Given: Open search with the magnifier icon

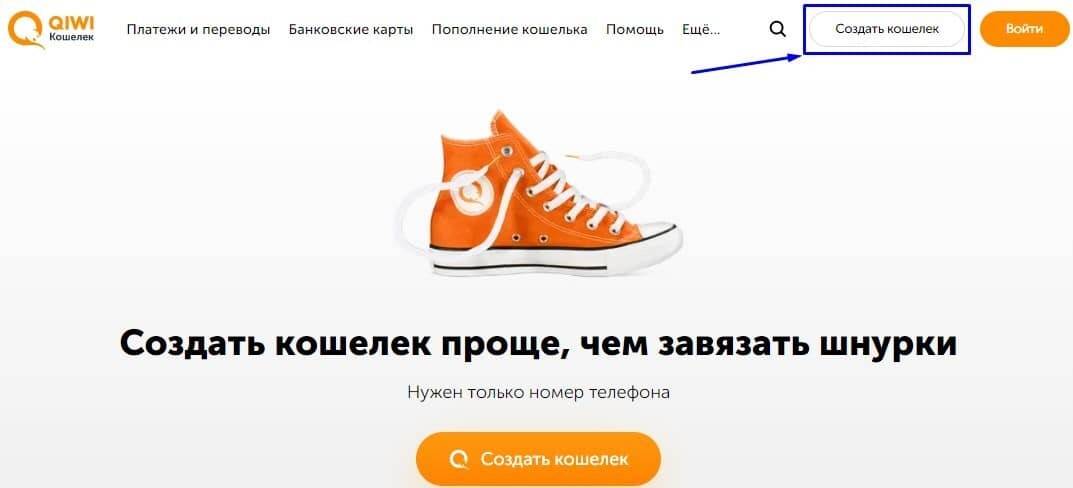Looking at the screenshot, I should coord(777,29).
